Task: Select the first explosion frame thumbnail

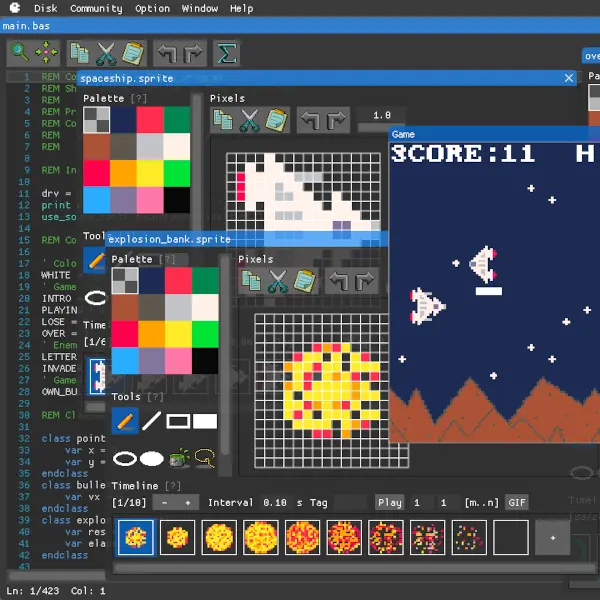Action: pos(135,538)
